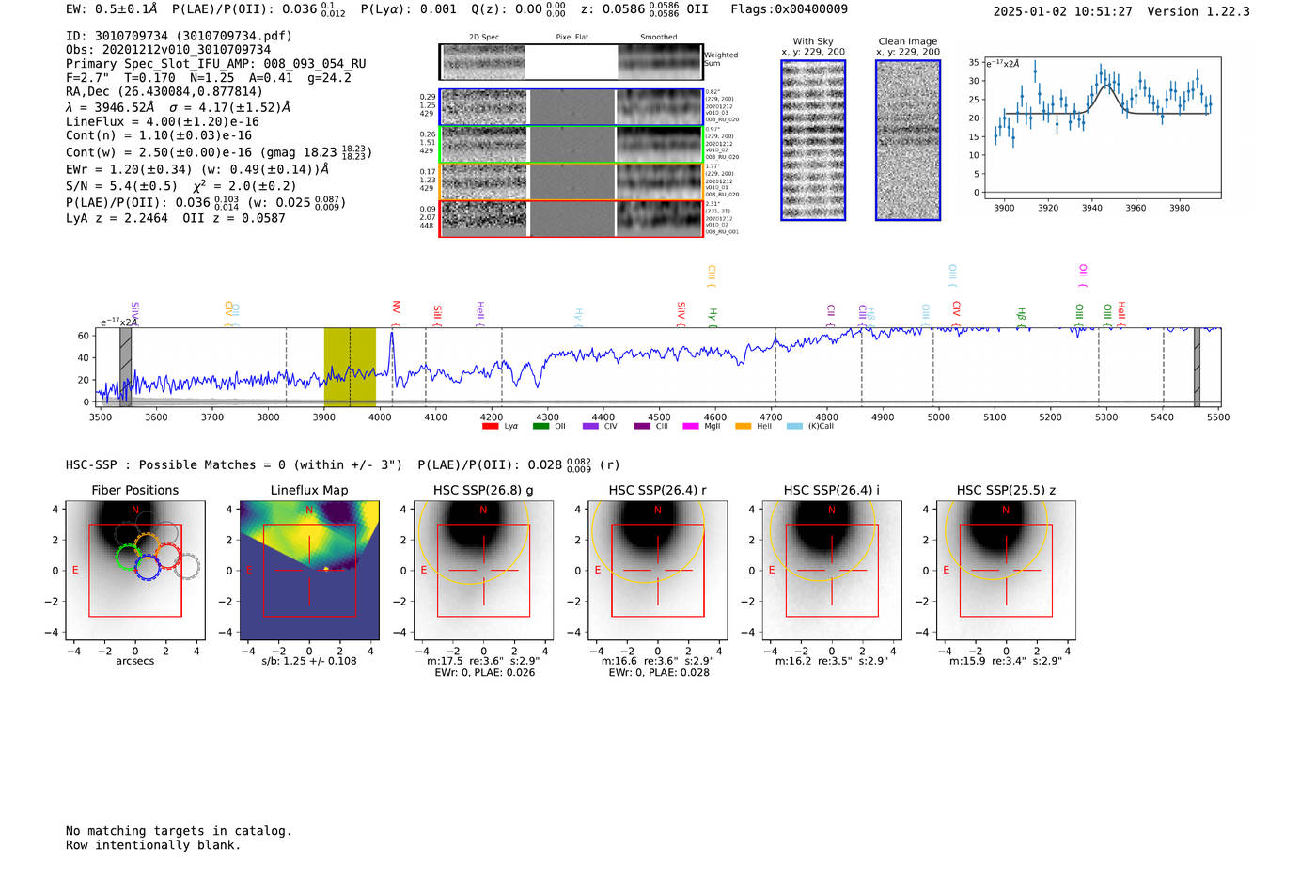
Task: Click the 'Flags:0x00400009' text
Action: (789, 9)
